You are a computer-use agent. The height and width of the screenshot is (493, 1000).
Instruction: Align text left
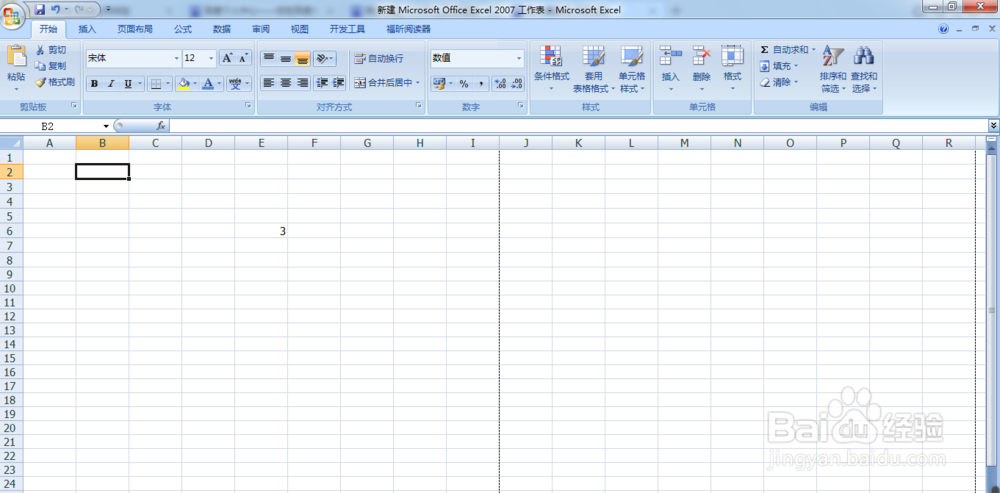pyautogui.click(x=269, y=83)
